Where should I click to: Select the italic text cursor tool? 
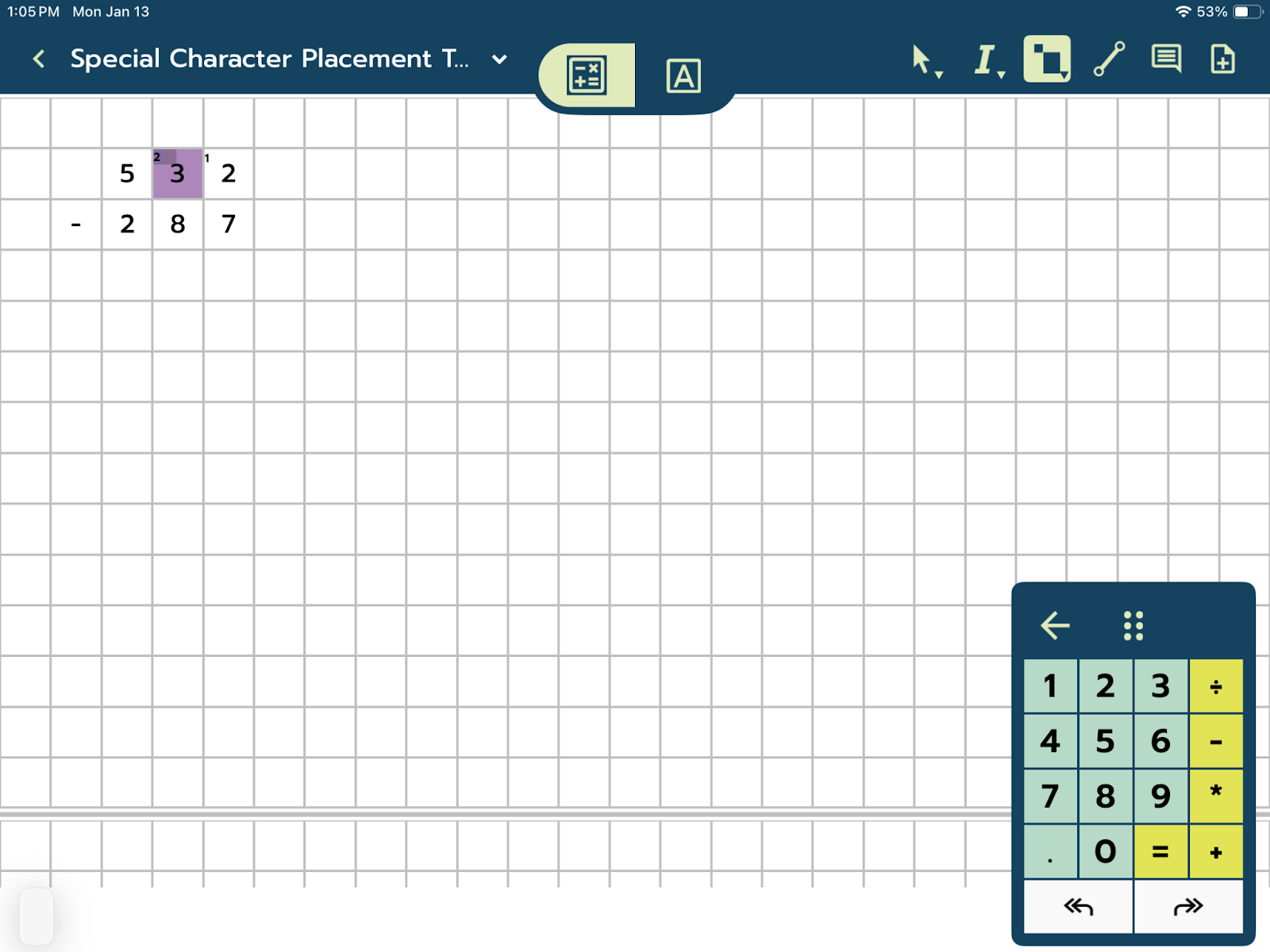983,59
